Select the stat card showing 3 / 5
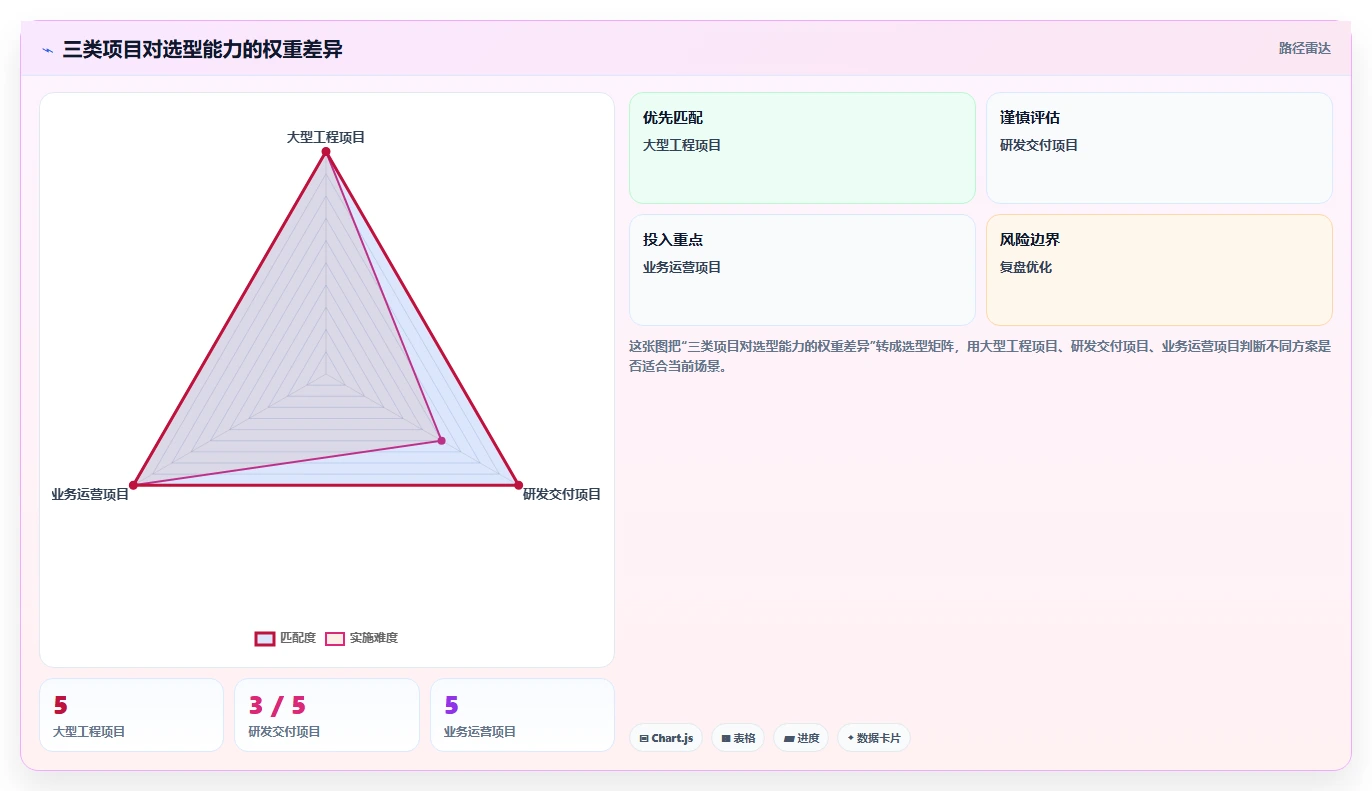Viewport: 1372px width, 791px height. coord(327,715)
